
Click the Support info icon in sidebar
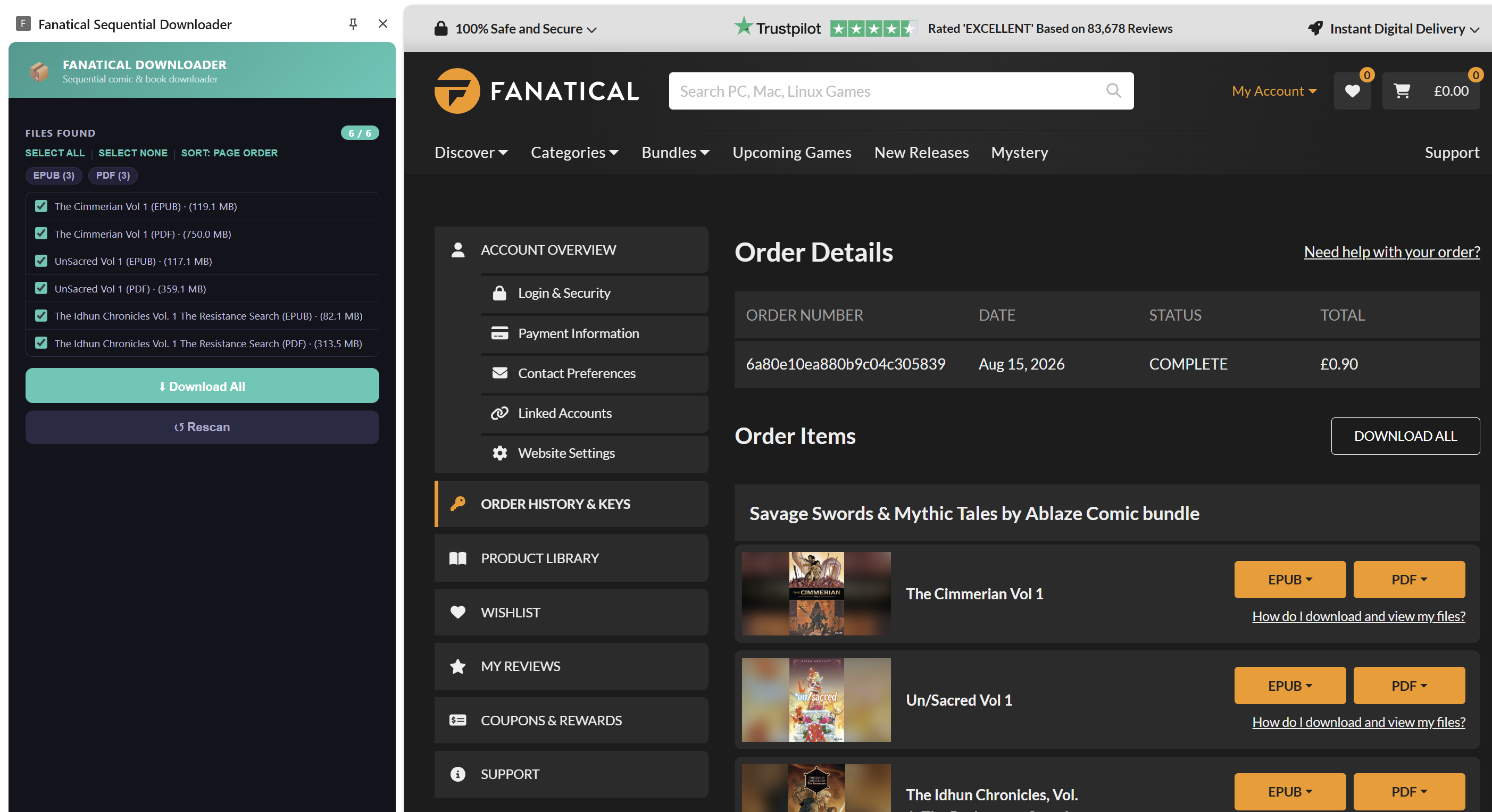point(457,774)
